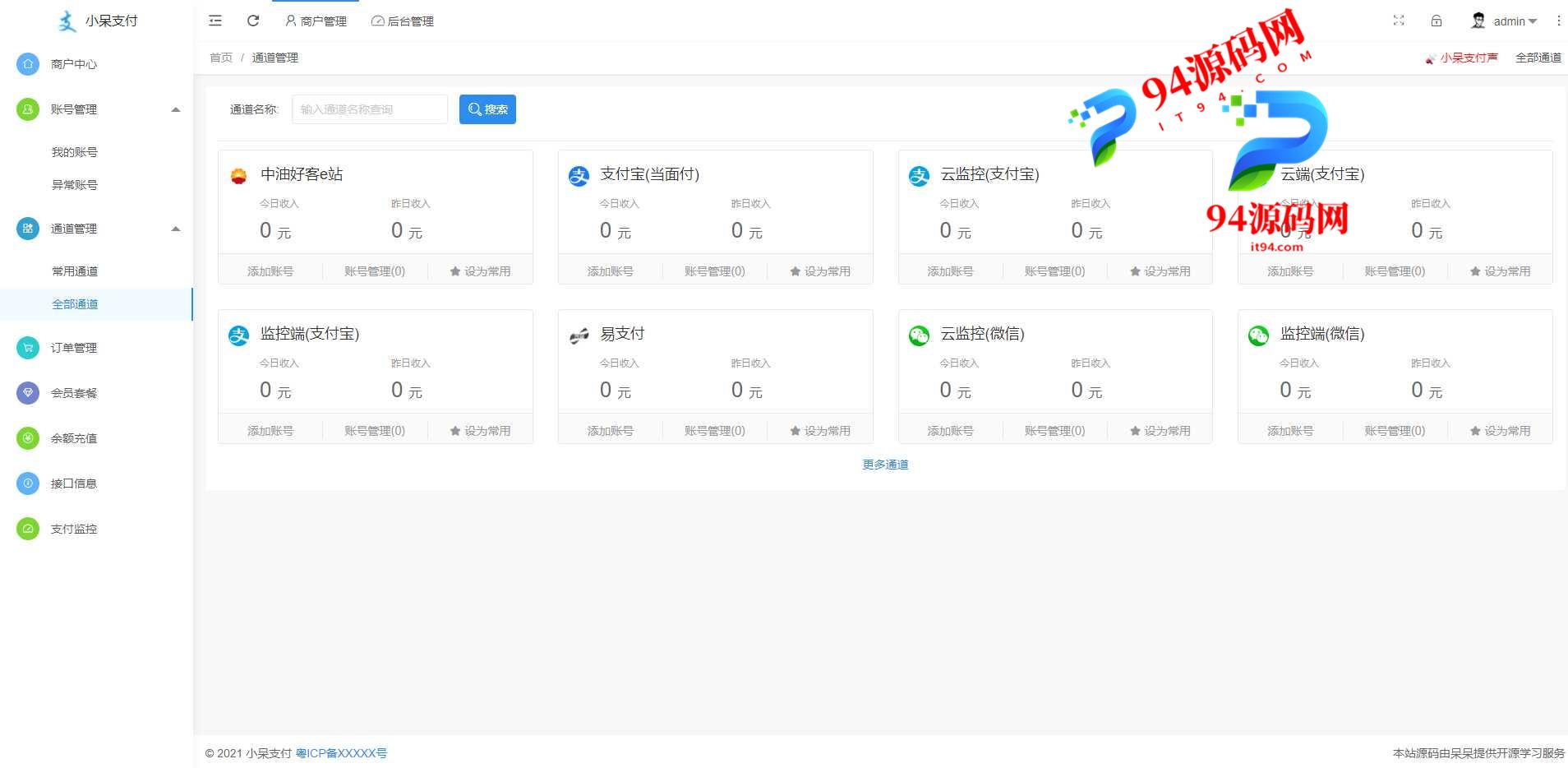Collapse the 通道管理 submenu arrow
Viewport: 1568px width, 768px height.
pos(175,229)
